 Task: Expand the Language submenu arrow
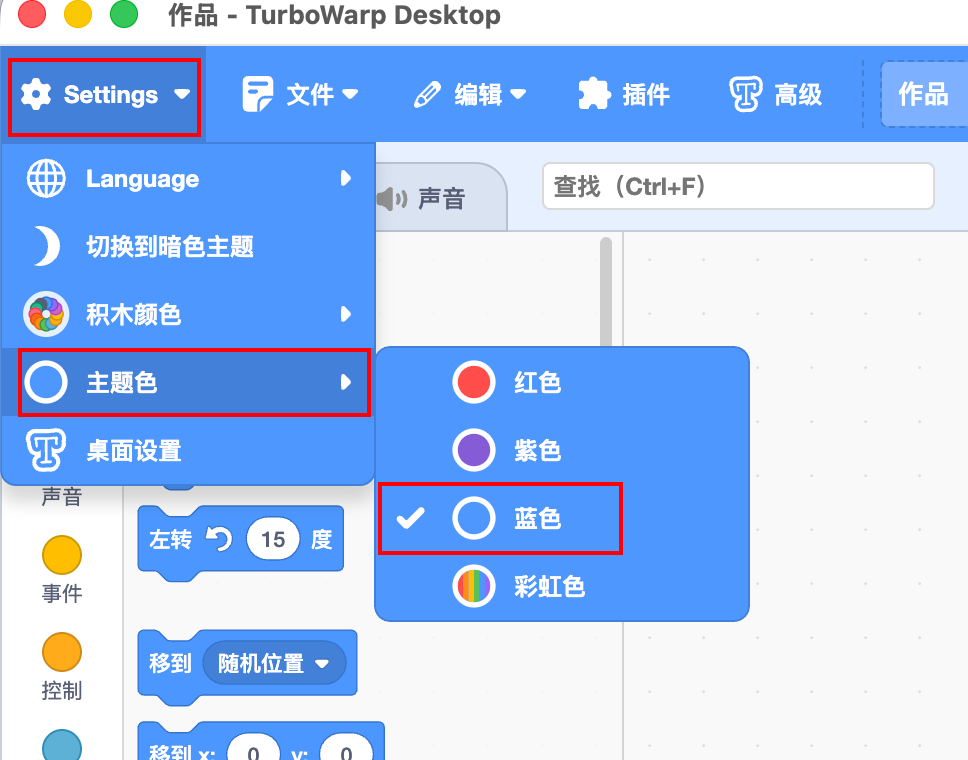[346, 178]
